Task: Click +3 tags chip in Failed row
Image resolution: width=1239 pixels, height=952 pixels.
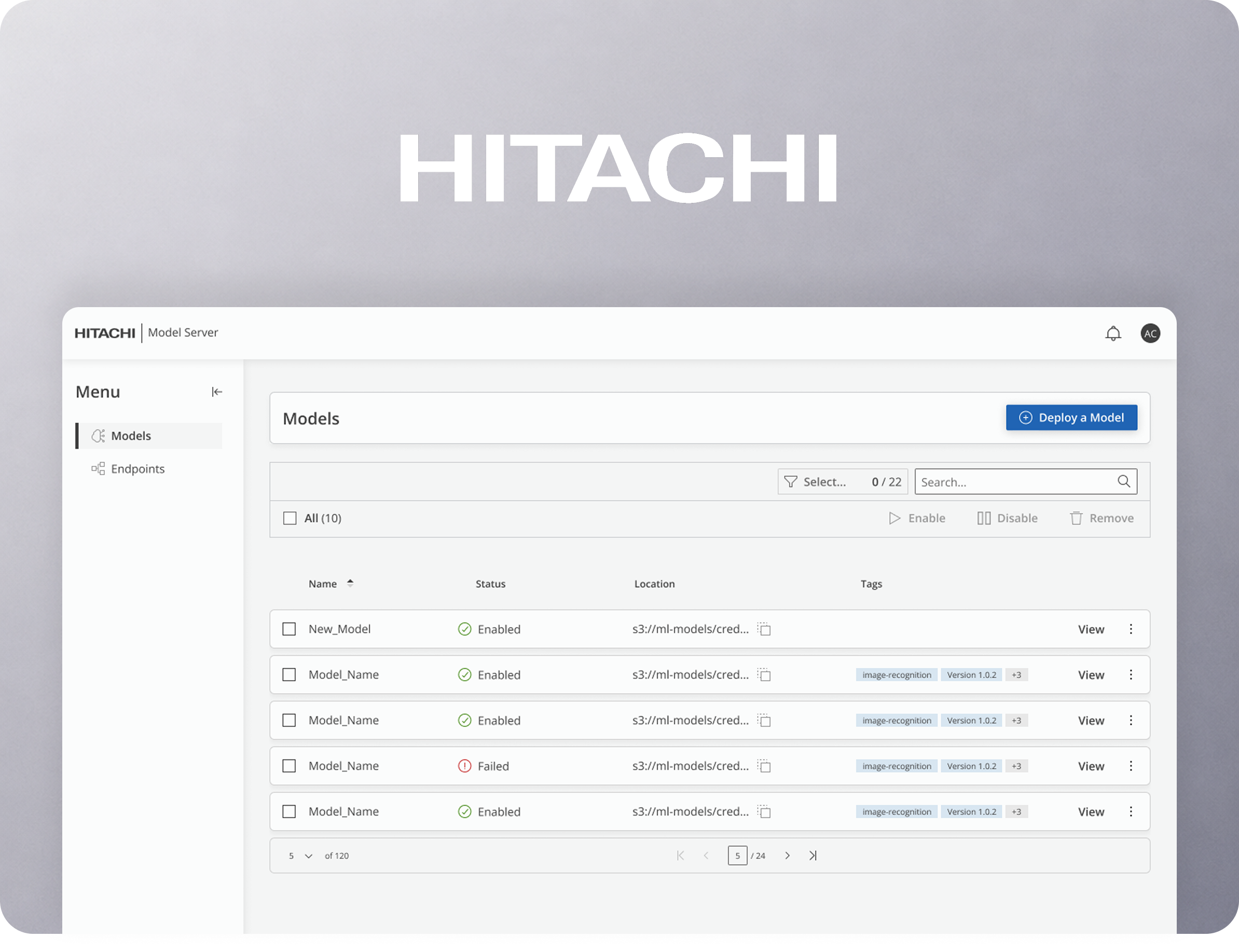Action: (x=1016, y=766)
